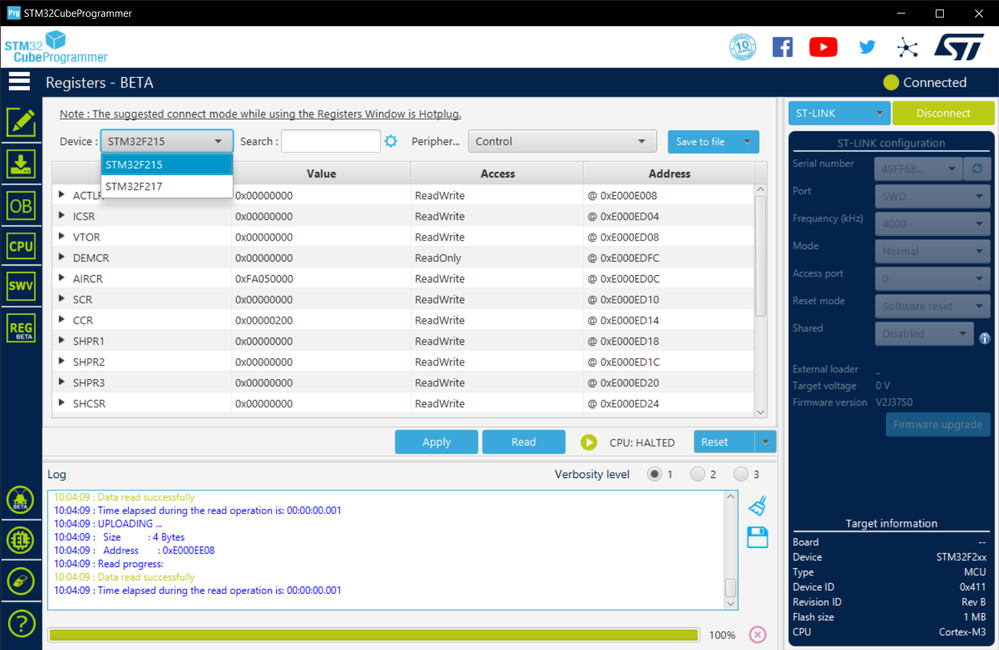Open the beta bug icon view
The width and height of the screenshot is (999, 650).
pos(20,500)
